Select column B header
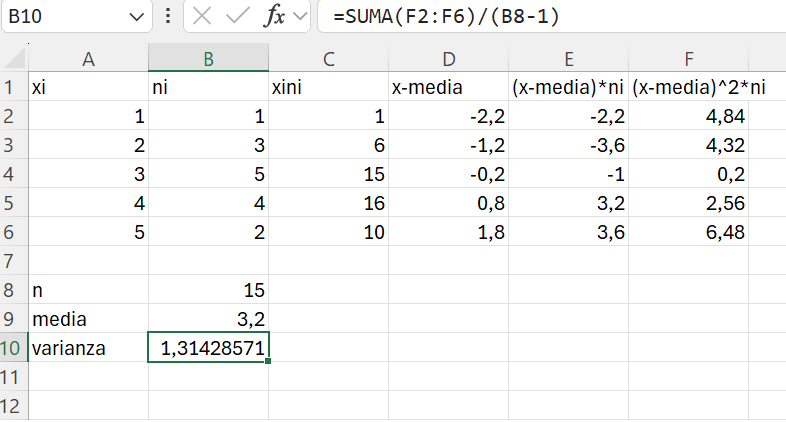 (x=208, y=59)
